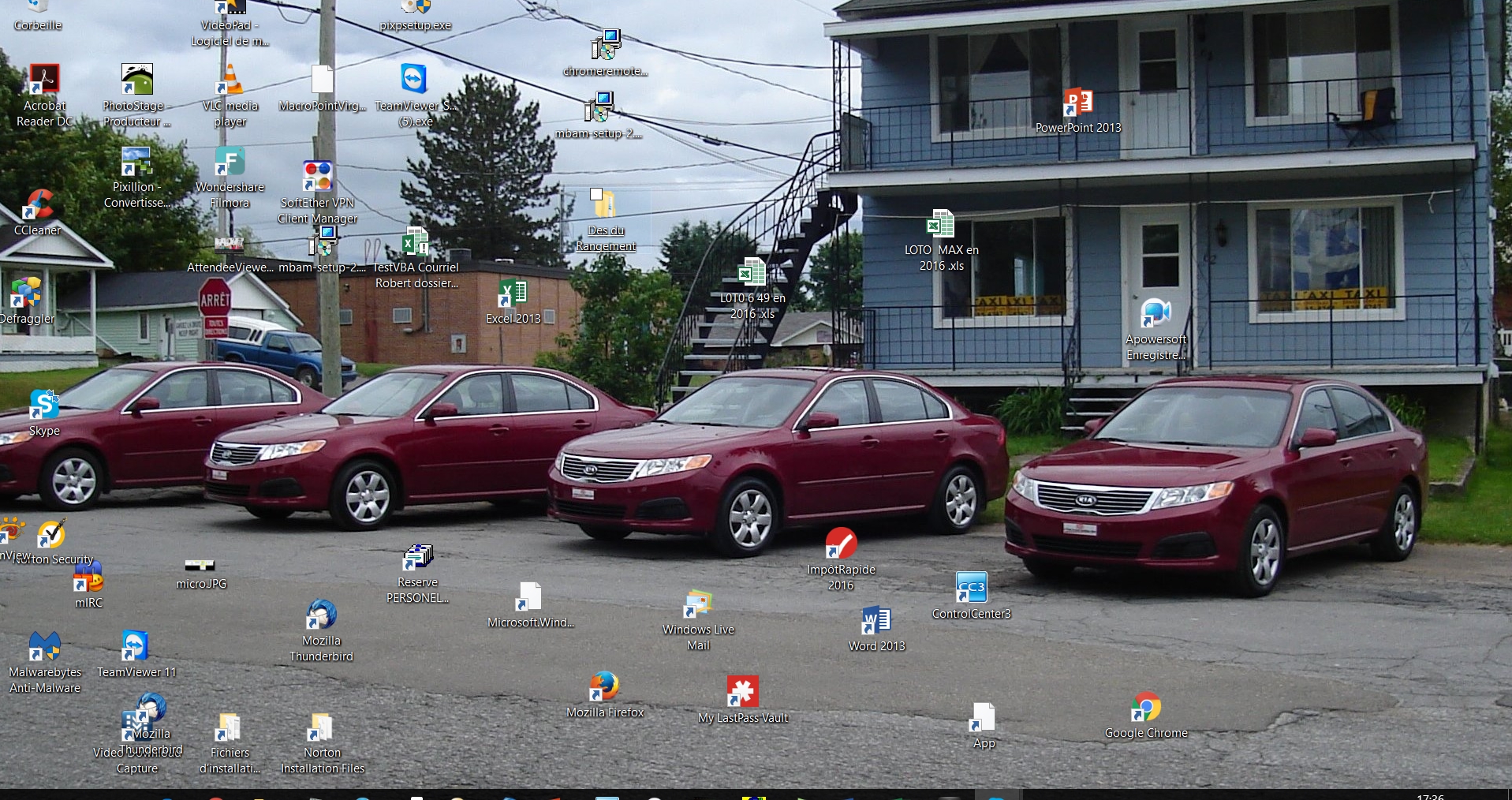Click the VLC media player shortcut
This screenshot has height=800, width=1512.
pyautogui.click(x=230, y=80)
